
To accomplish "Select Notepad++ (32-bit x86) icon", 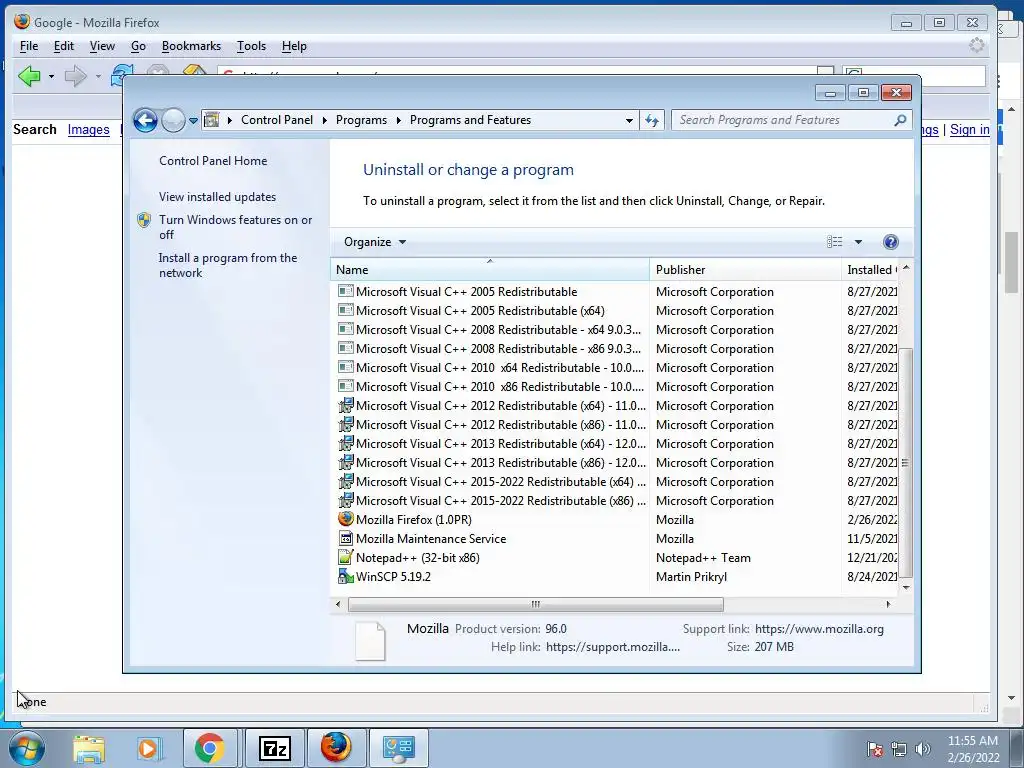I will pos(345,557).
